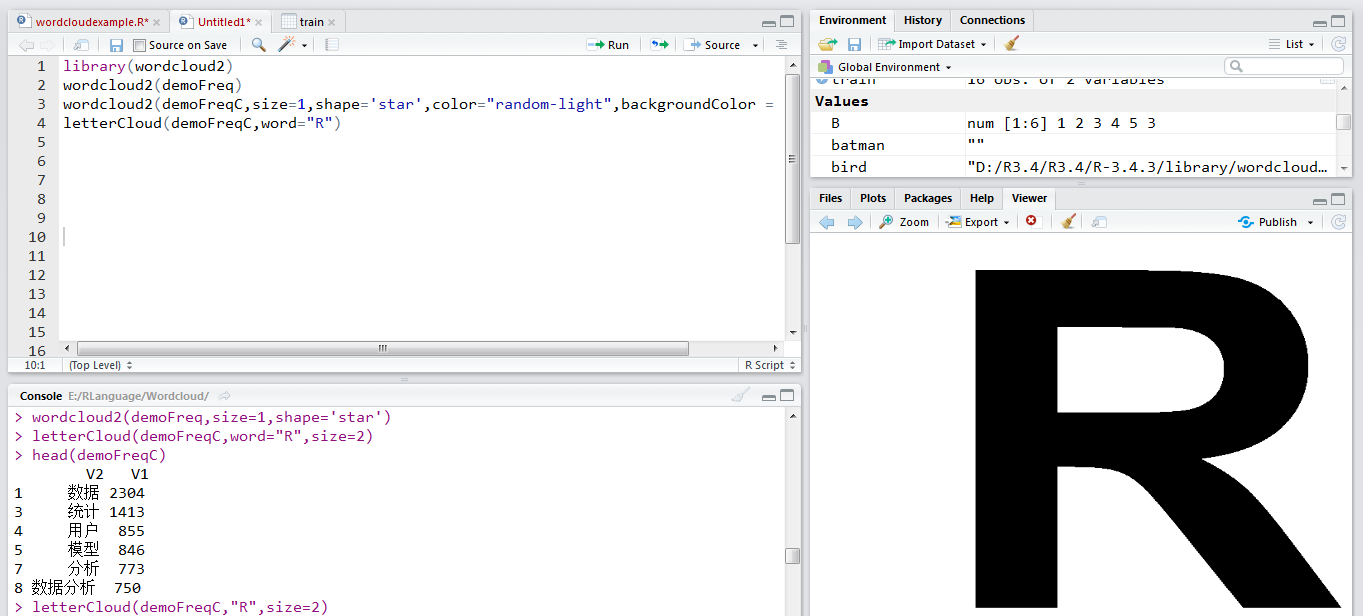The width and height of the screenshot is (1363, 616).
Task: Click the 'bird' variable in Environment
Action: [849, 167]
